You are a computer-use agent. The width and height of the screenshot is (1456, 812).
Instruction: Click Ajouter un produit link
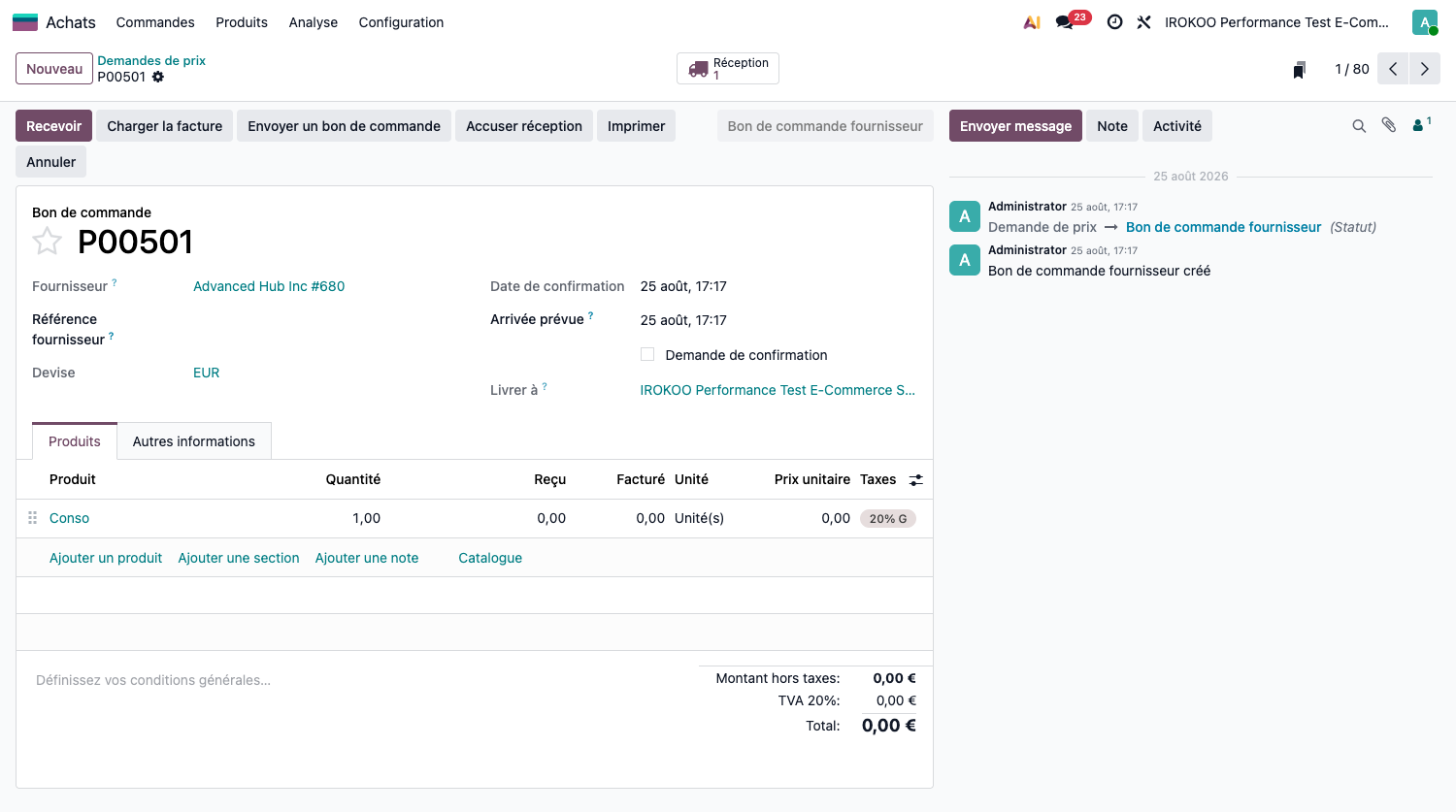coord(106,558)
